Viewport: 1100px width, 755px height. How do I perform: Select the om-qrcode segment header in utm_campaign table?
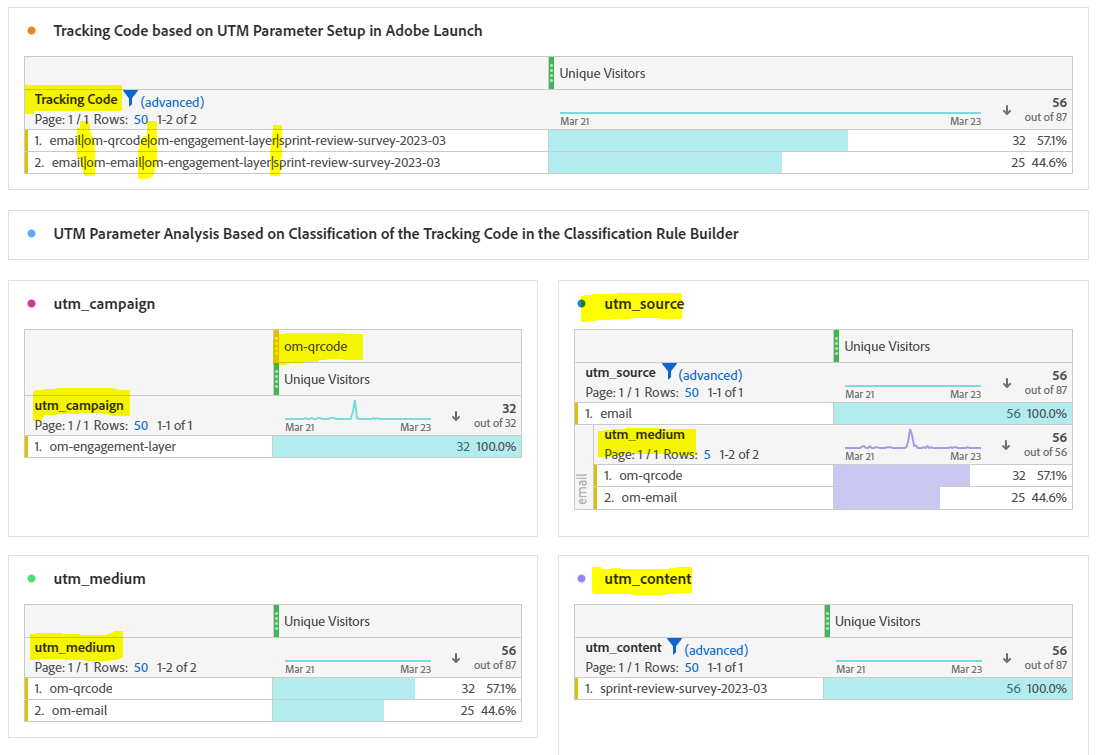tap(316, 347)
